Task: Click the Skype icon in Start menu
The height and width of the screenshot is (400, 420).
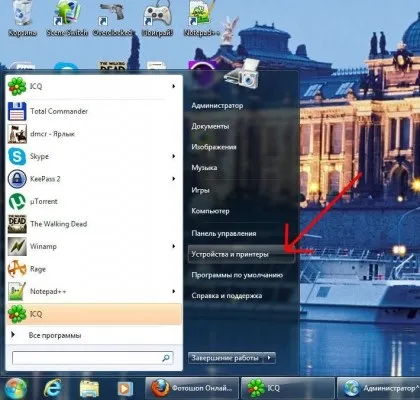Action: click(x=17, y=156)
